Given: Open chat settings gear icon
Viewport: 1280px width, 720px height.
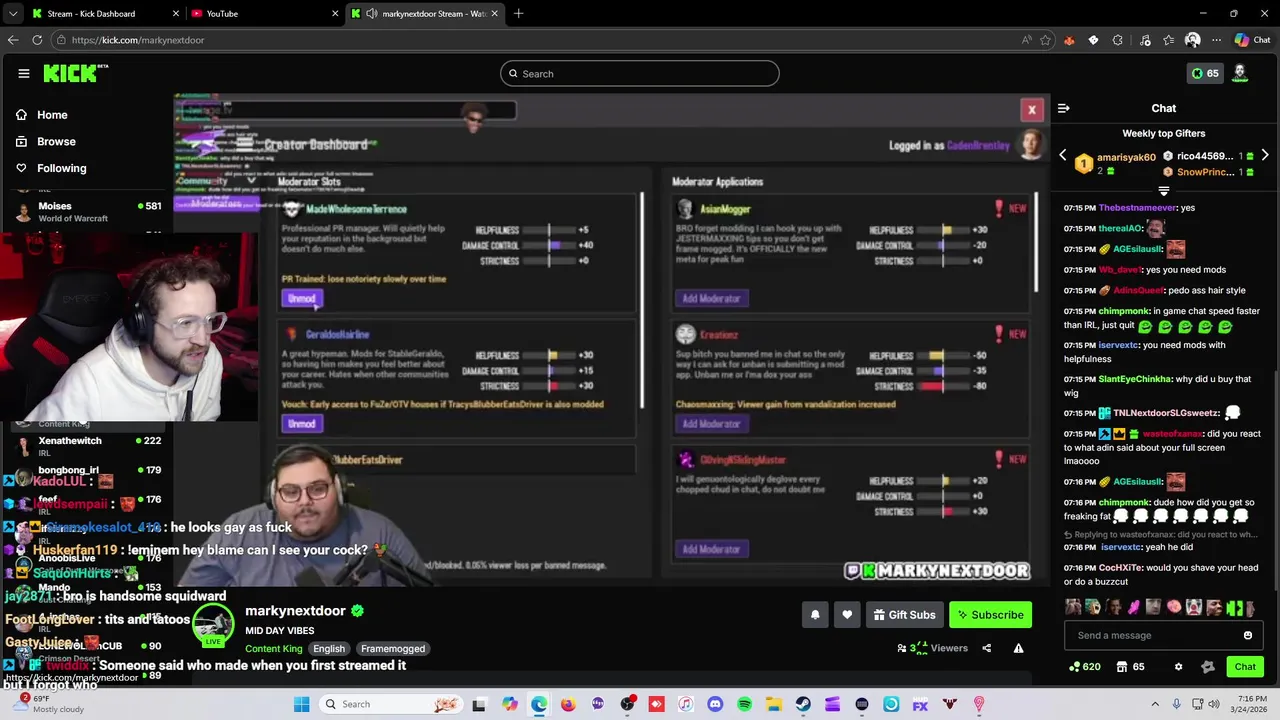Looking at the screenshot, I should coord(1178,667).
